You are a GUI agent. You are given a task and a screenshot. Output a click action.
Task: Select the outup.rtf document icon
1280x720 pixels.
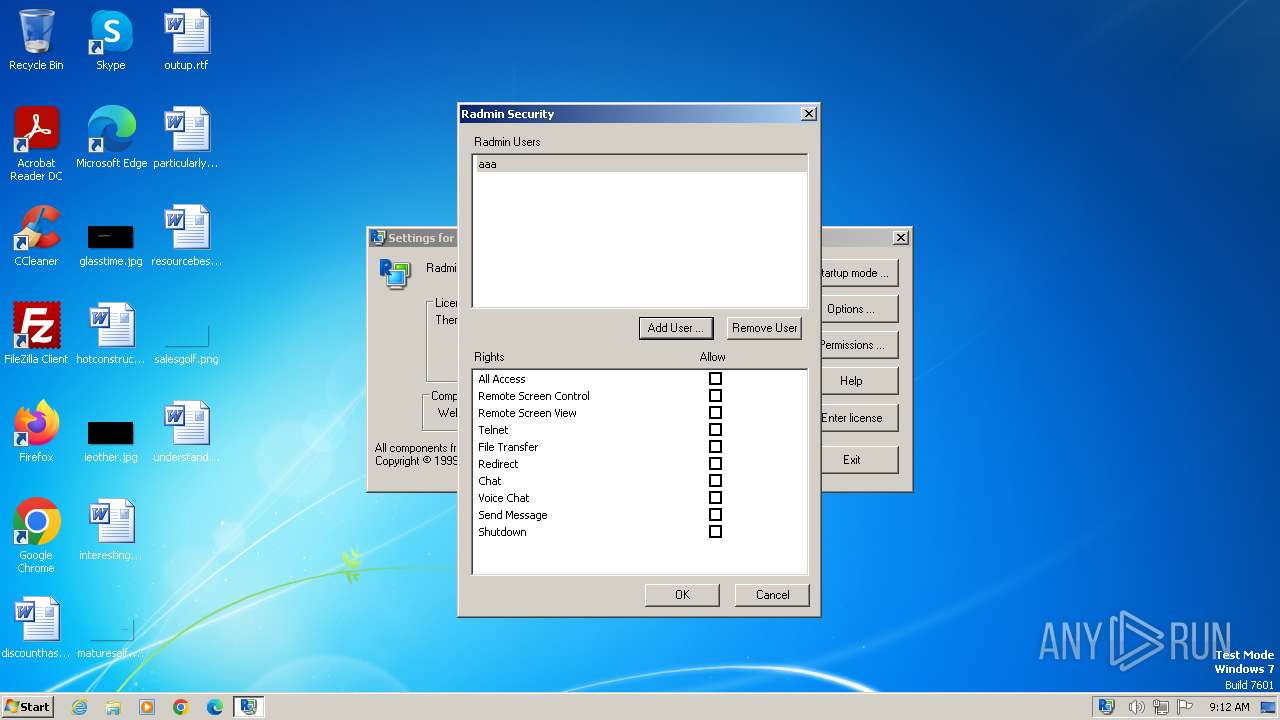[x=186, y=40]
